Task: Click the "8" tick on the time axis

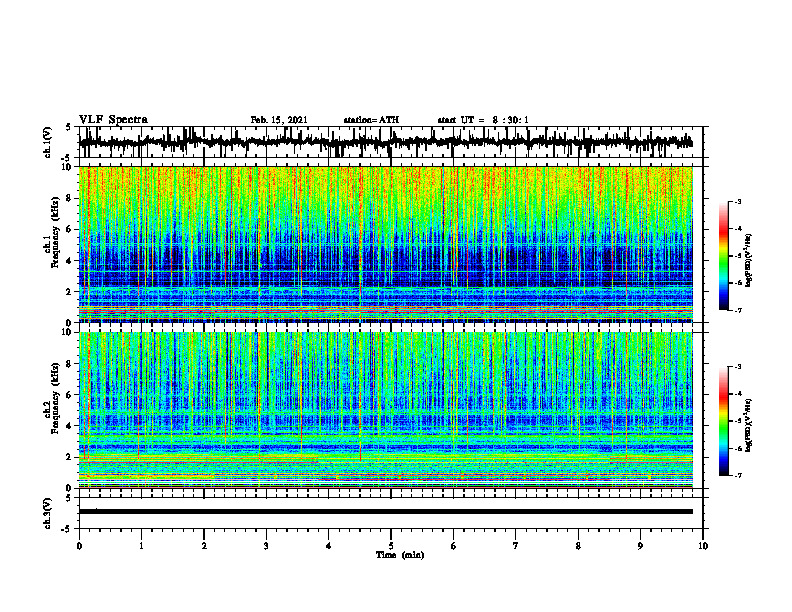Action: 578,546
